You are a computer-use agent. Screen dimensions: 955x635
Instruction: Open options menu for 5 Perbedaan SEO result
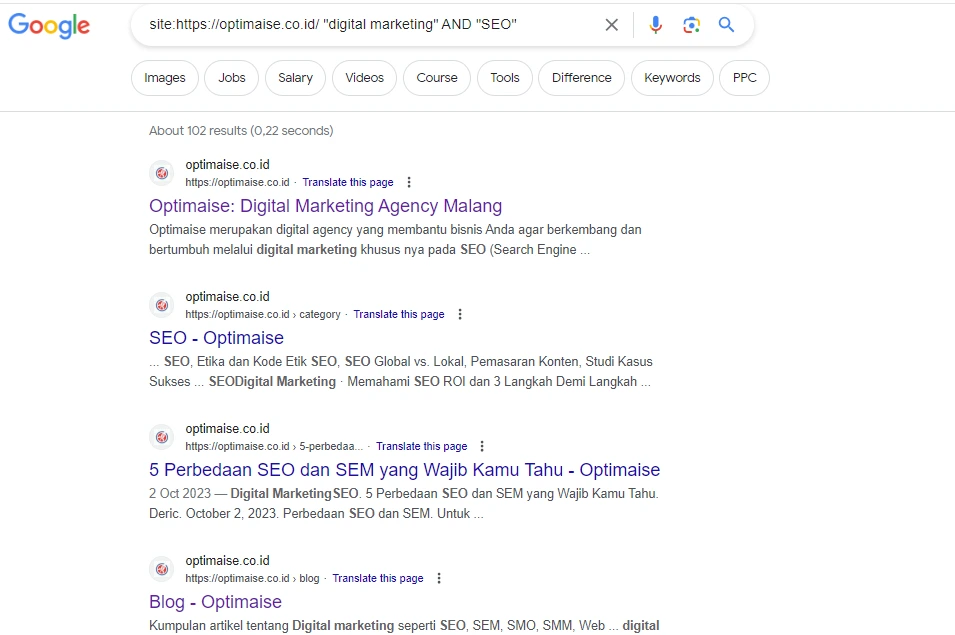click(x=482, y=446)
